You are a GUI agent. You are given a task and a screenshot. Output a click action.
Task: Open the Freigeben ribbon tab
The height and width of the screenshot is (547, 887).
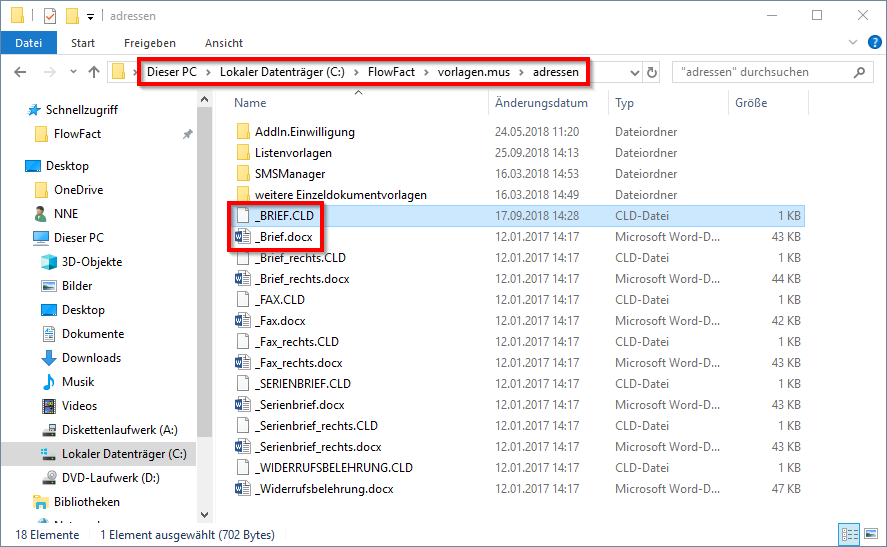(x=150, y=43)
